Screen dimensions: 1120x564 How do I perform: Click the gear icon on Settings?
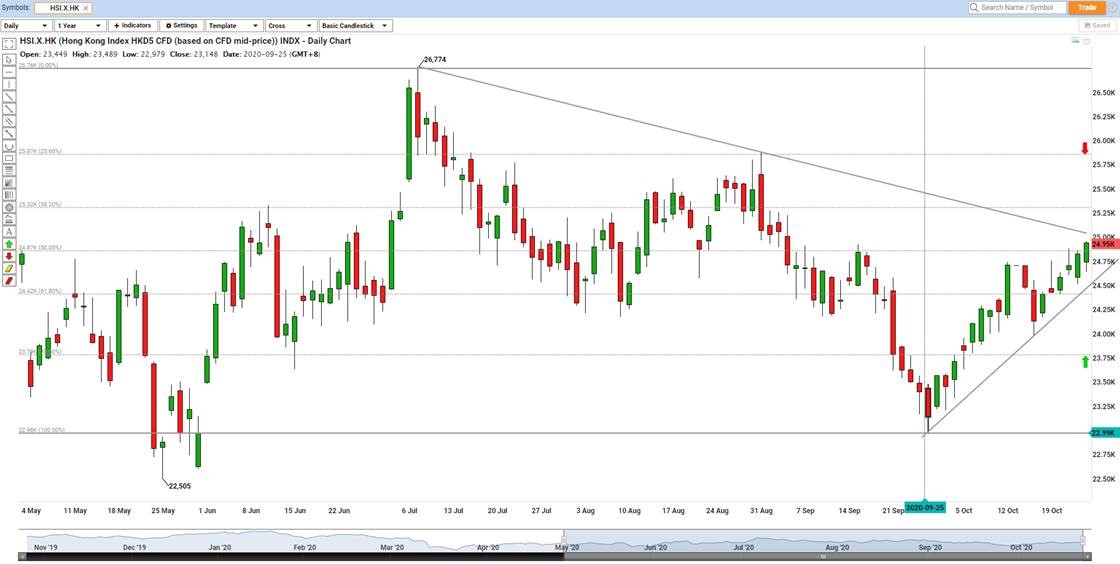[168, 25]
